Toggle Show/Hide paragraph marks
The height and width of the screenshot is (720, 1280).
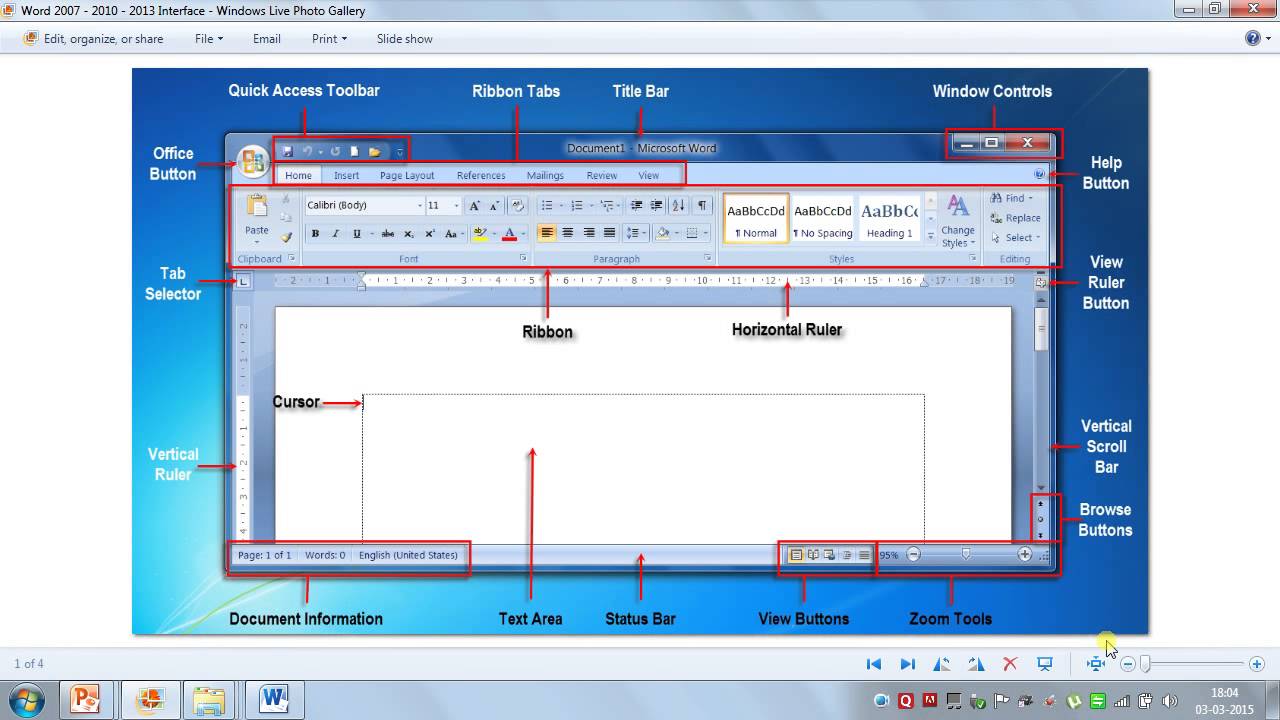pyautogui.click(x=702, y=205)
